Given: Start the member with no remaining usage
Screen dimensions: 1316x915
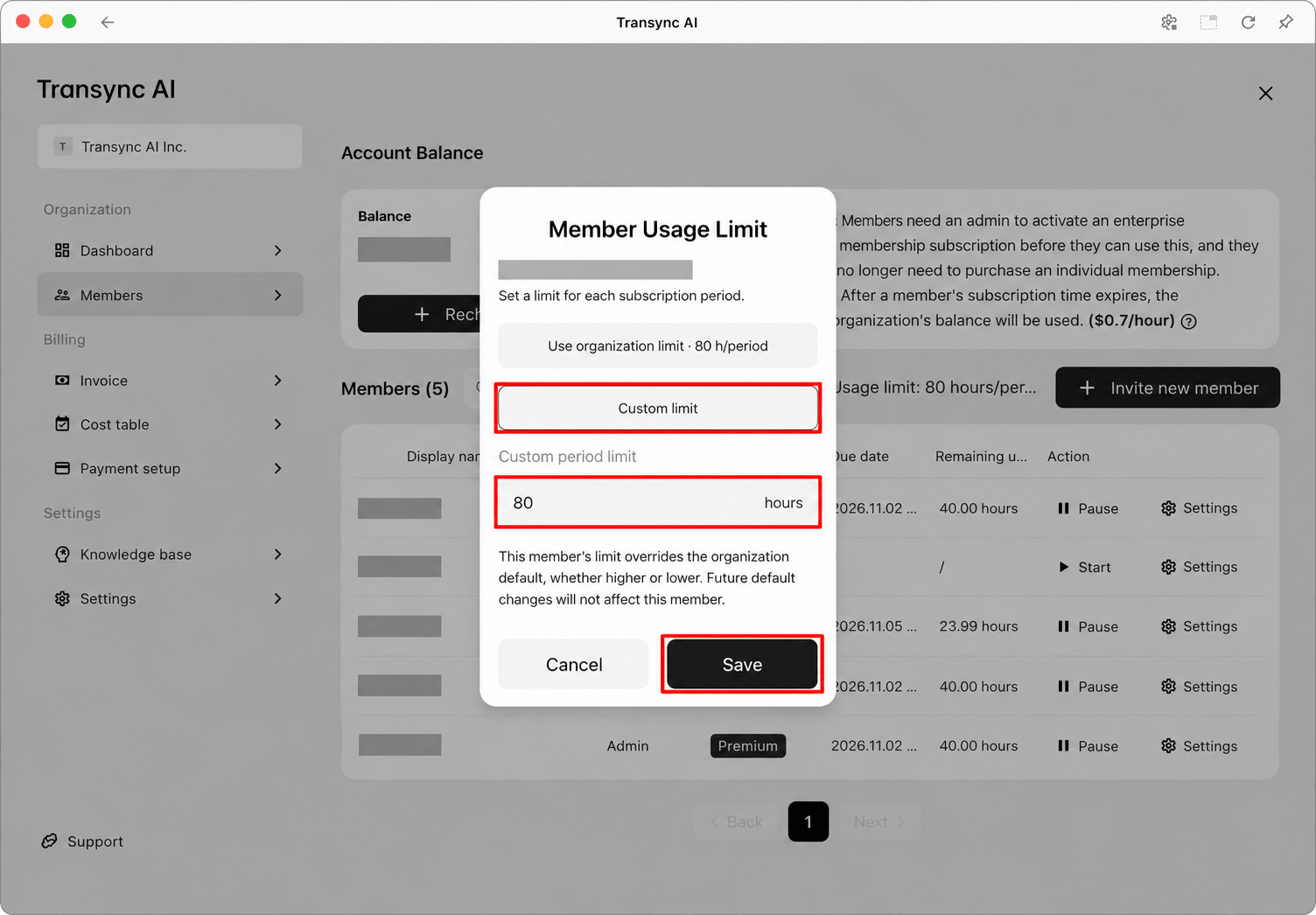Looking at the screenshot, I should point(1084,567).
